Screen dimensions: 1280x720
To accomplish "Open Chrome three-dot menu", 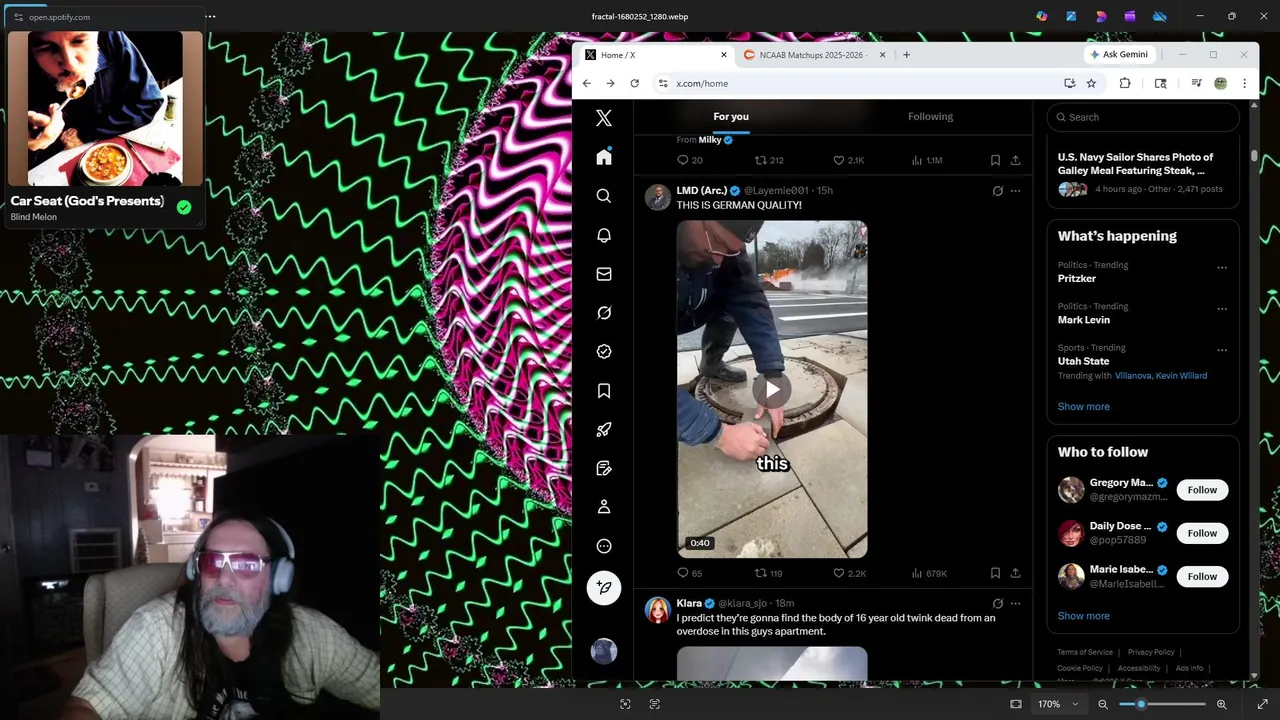I will pos(1244,84).
